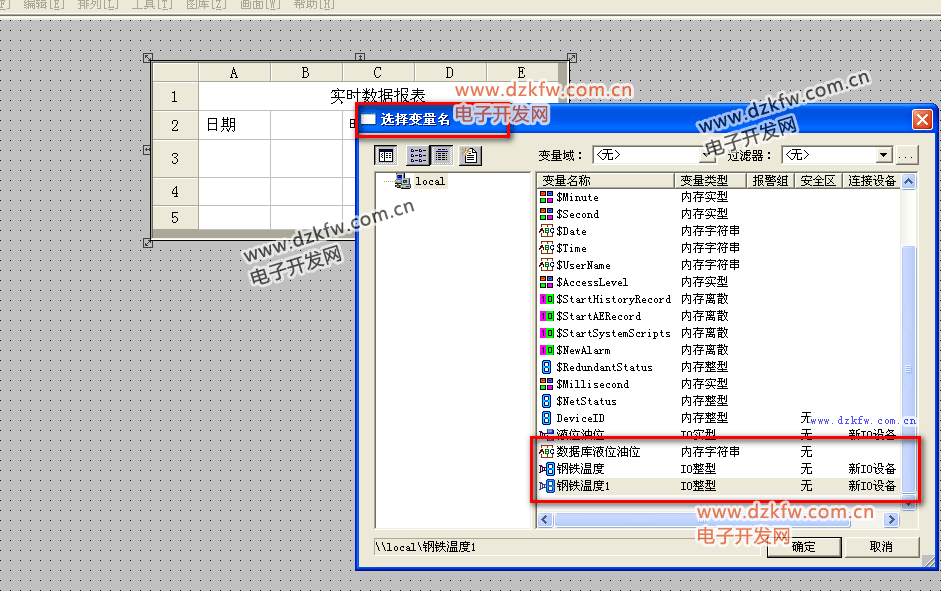Click the icon beside 钢铁温度 variable
The image size is (941, 591).
click(546, 468)
